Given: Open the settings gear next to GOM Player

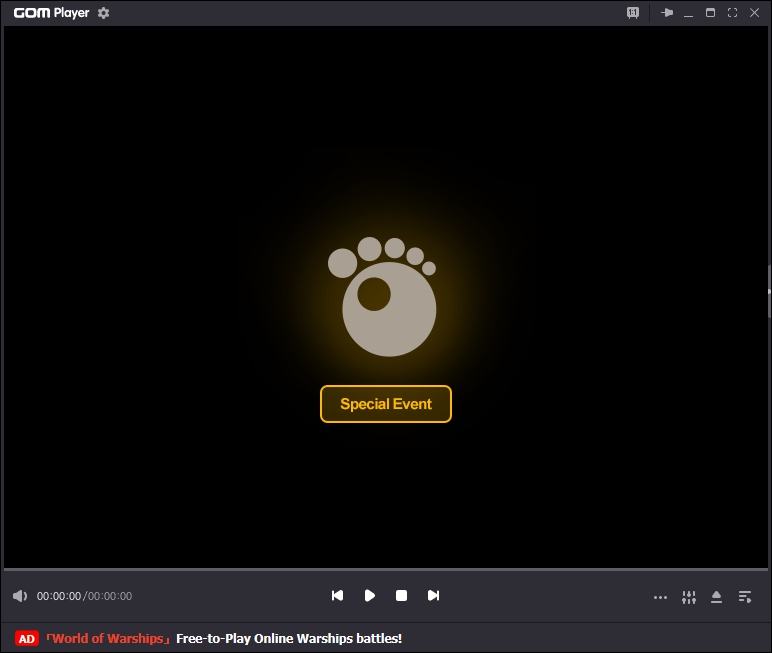Looking at the screenshot, I should 103,13.
